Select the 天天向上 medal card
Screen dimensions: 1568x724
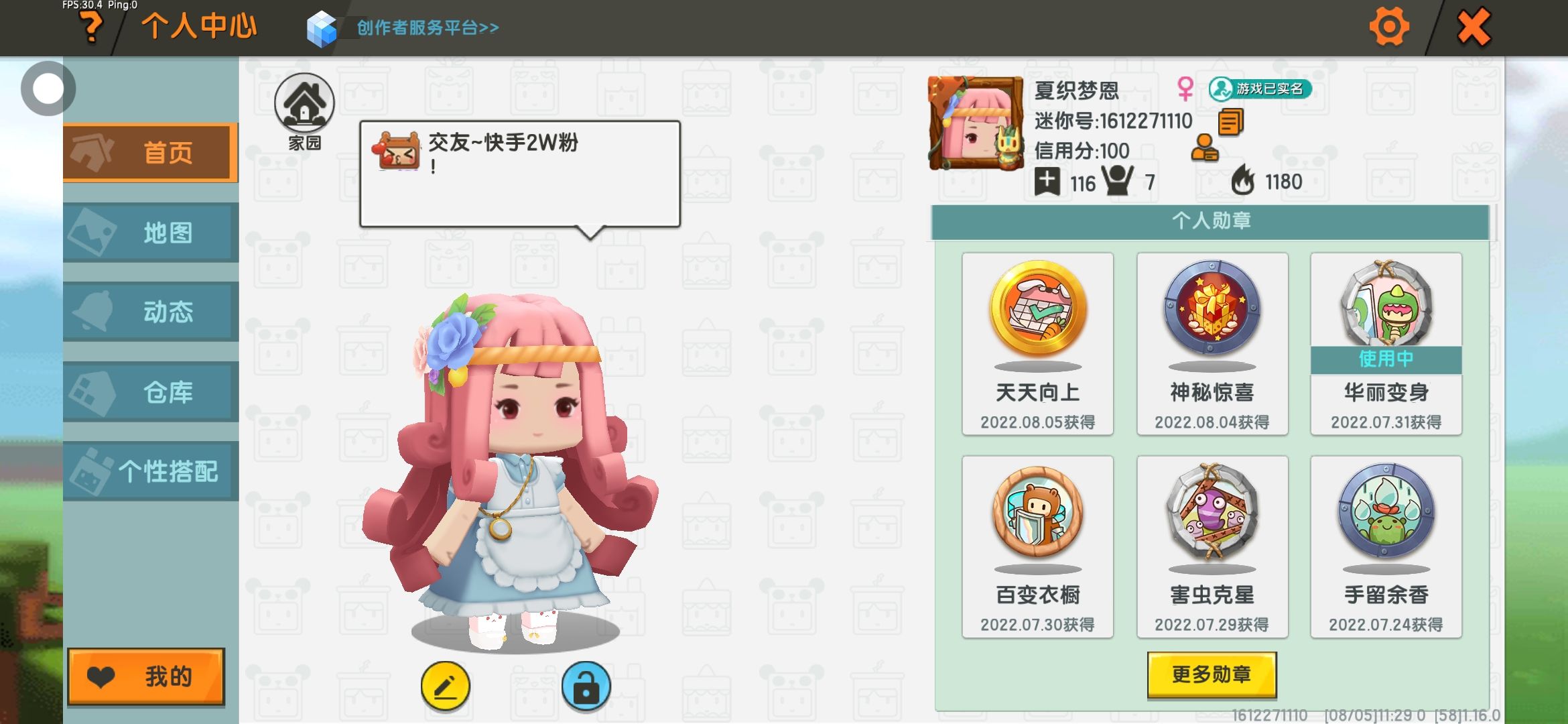tap(1037, 344)
